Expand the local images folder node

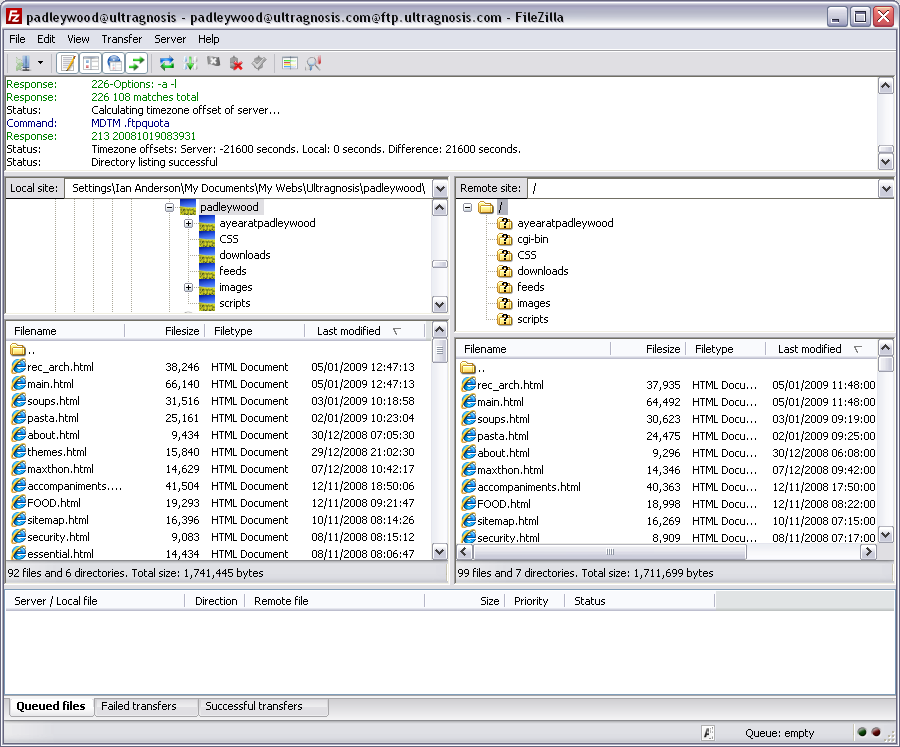tap(188, 287)
